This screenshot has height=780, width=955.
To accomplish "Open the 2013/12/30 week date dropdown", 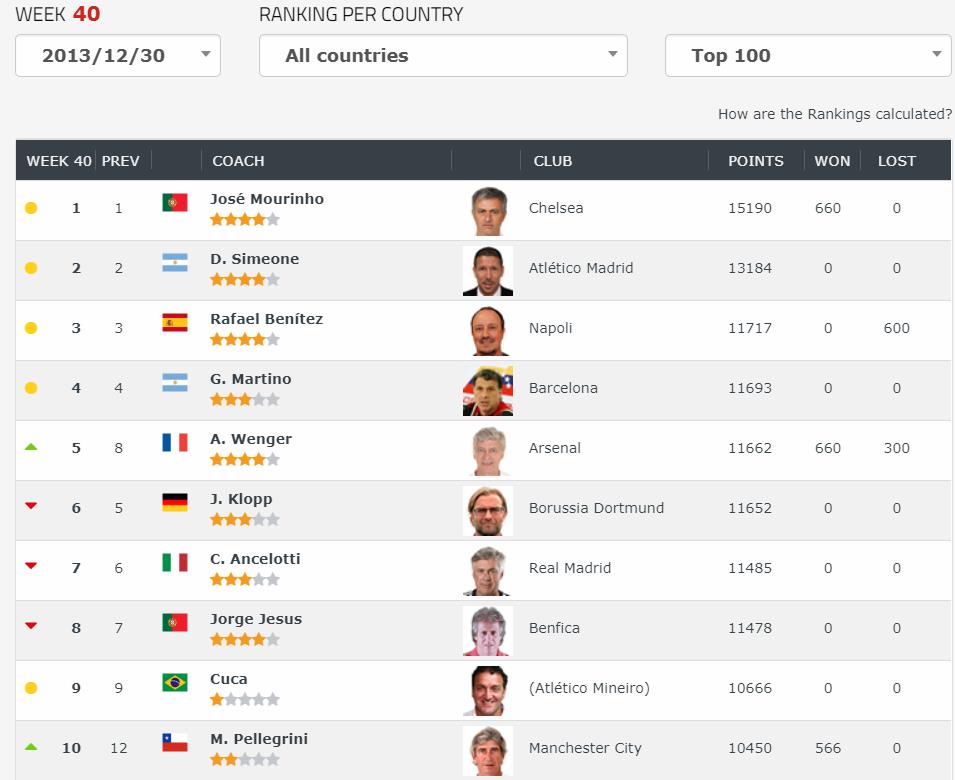I will 118,55.
